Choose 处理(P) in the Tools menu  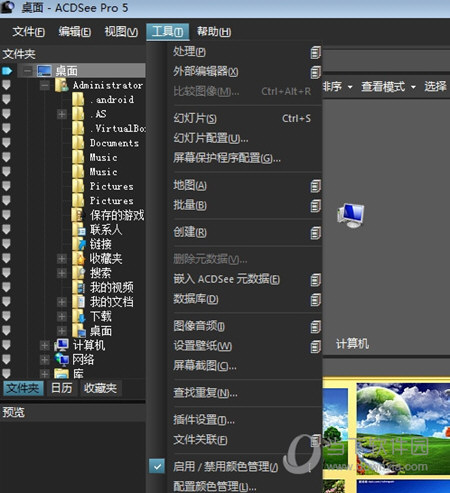coord(244,52)
